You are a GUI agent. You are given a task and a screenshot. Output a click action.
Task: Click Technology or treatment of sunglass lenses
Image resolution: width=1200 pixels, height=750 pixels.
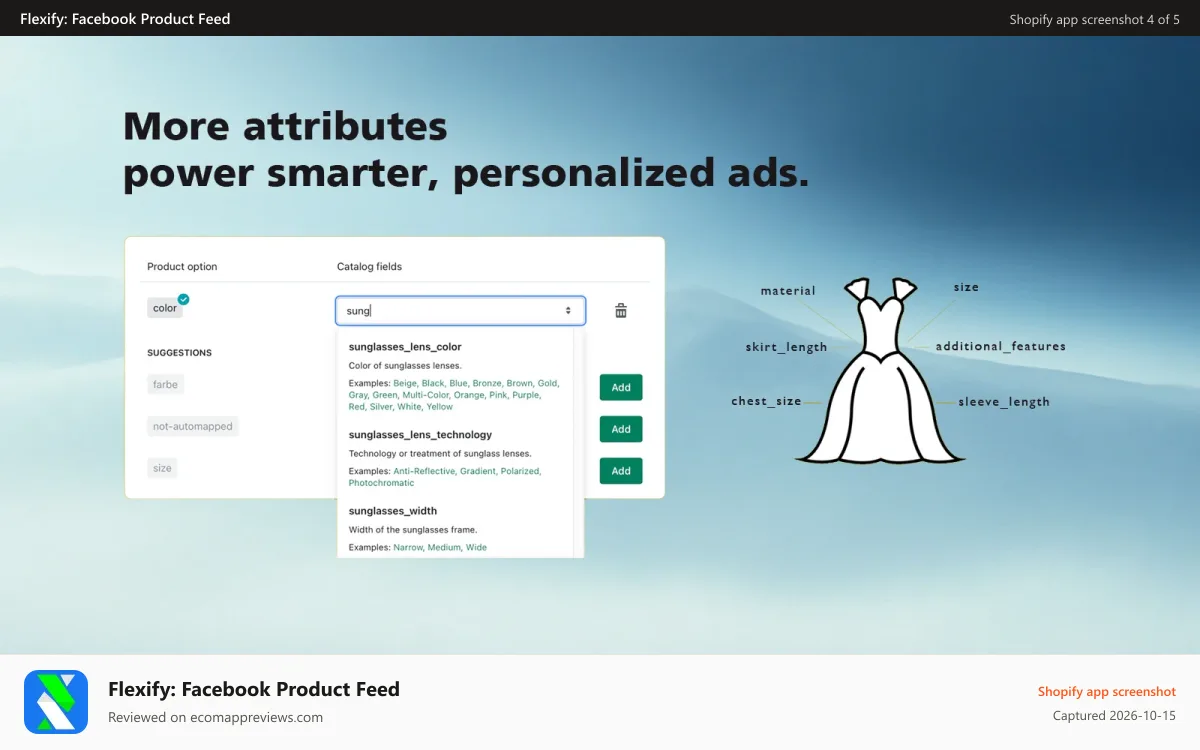[x=440, y=454]
